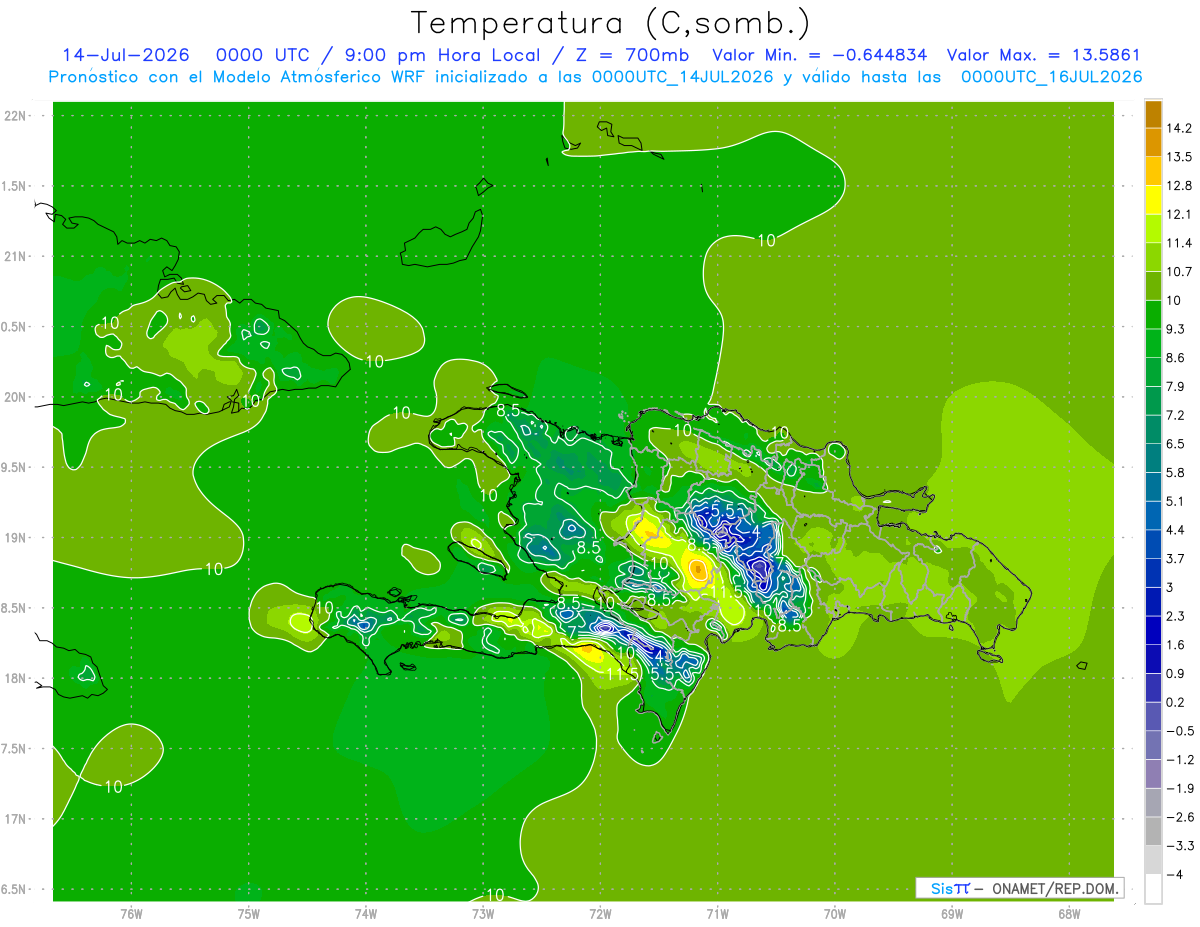
Task: Click the "11.4" colorbar value
Action: (1179, 243)
